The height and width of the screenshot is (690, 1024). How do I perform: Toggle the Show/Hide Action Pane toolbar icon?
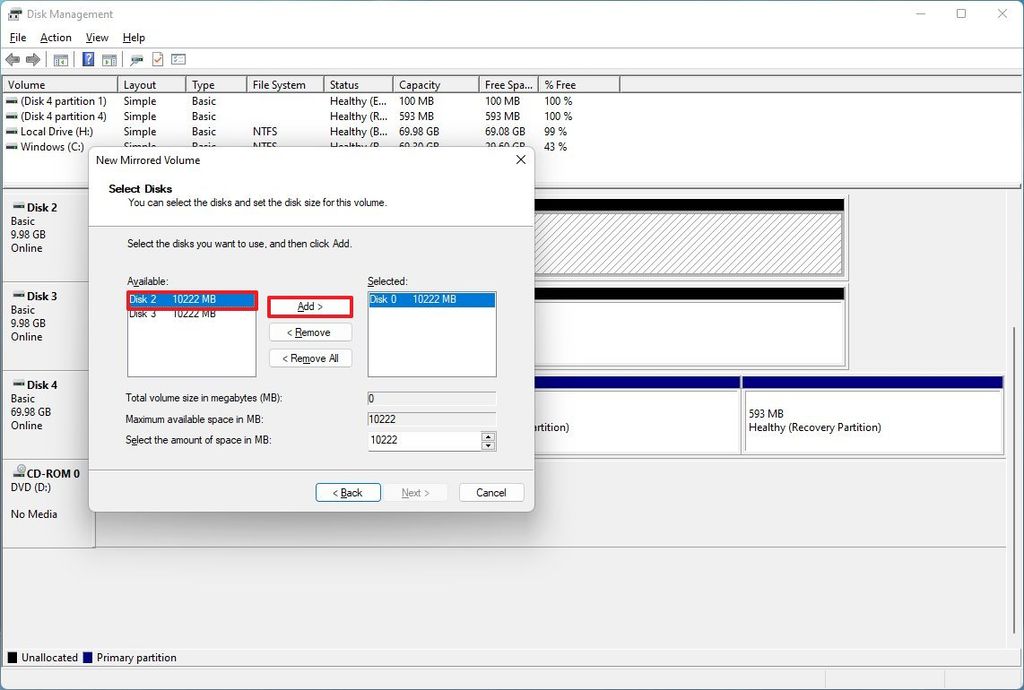(x=110, y=59)
